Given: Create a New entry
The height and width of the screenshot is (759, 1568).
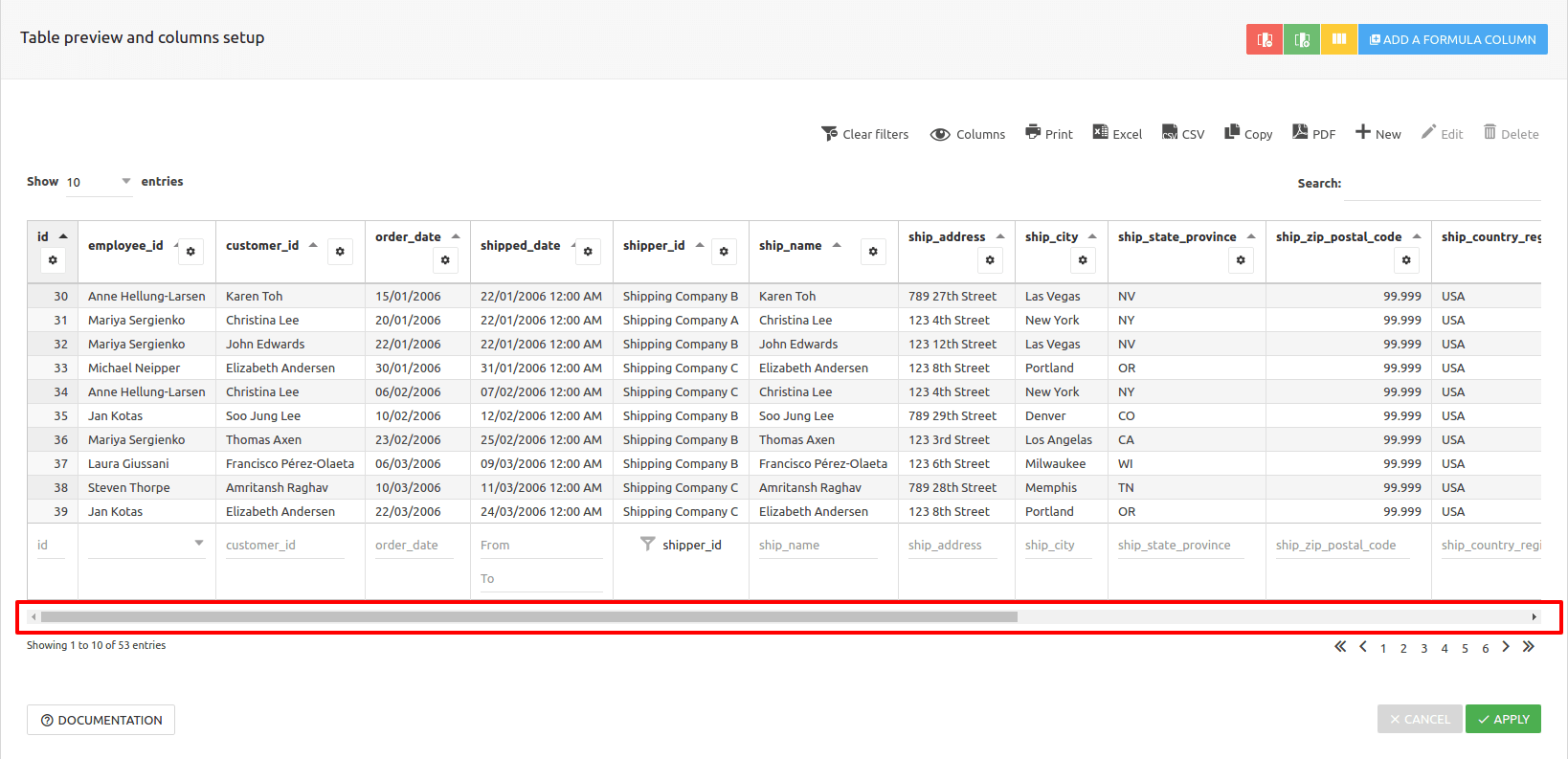Looking at the screenshot, I should (1378, 134).
